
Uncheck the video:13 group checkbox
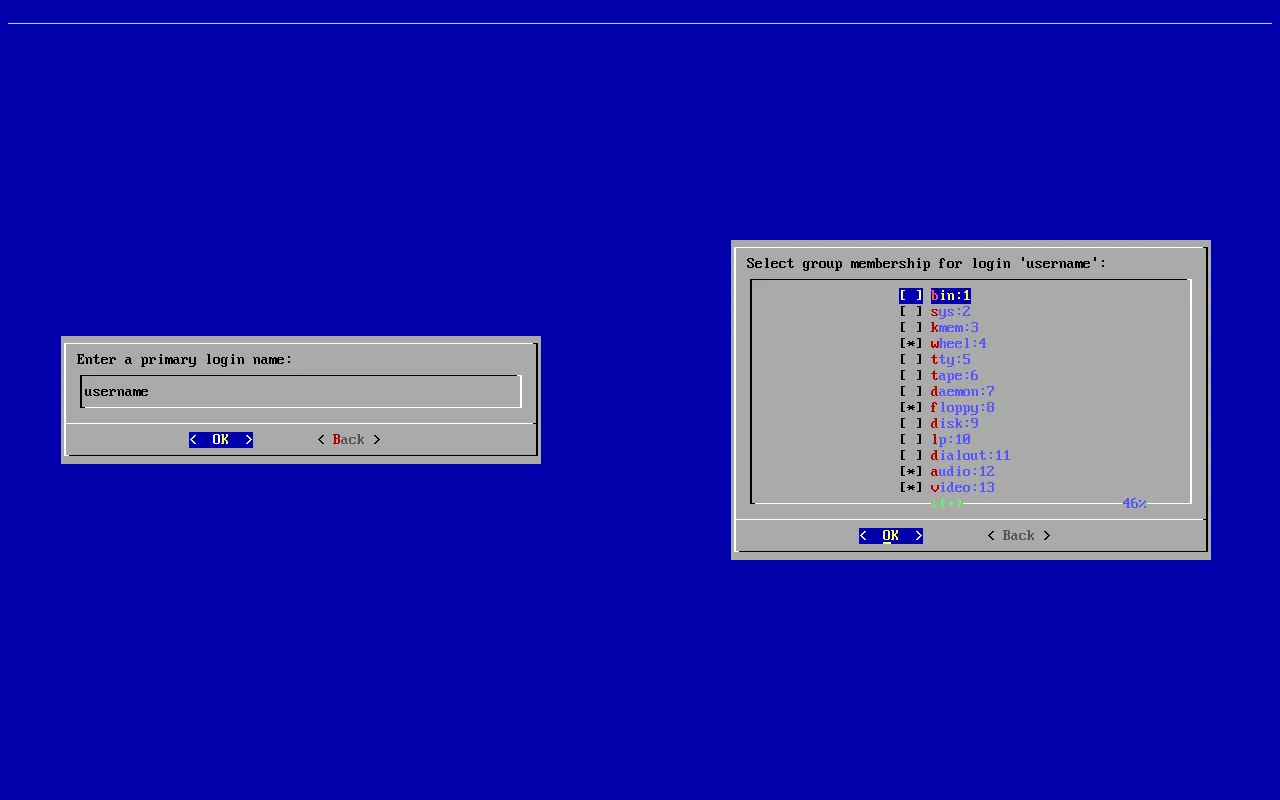911,488
